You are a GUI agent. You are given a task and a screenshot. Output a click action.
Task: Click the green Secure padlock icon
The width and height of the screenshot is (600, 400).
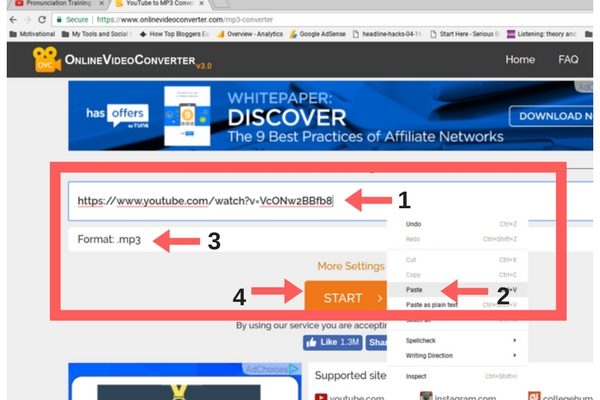59,20
